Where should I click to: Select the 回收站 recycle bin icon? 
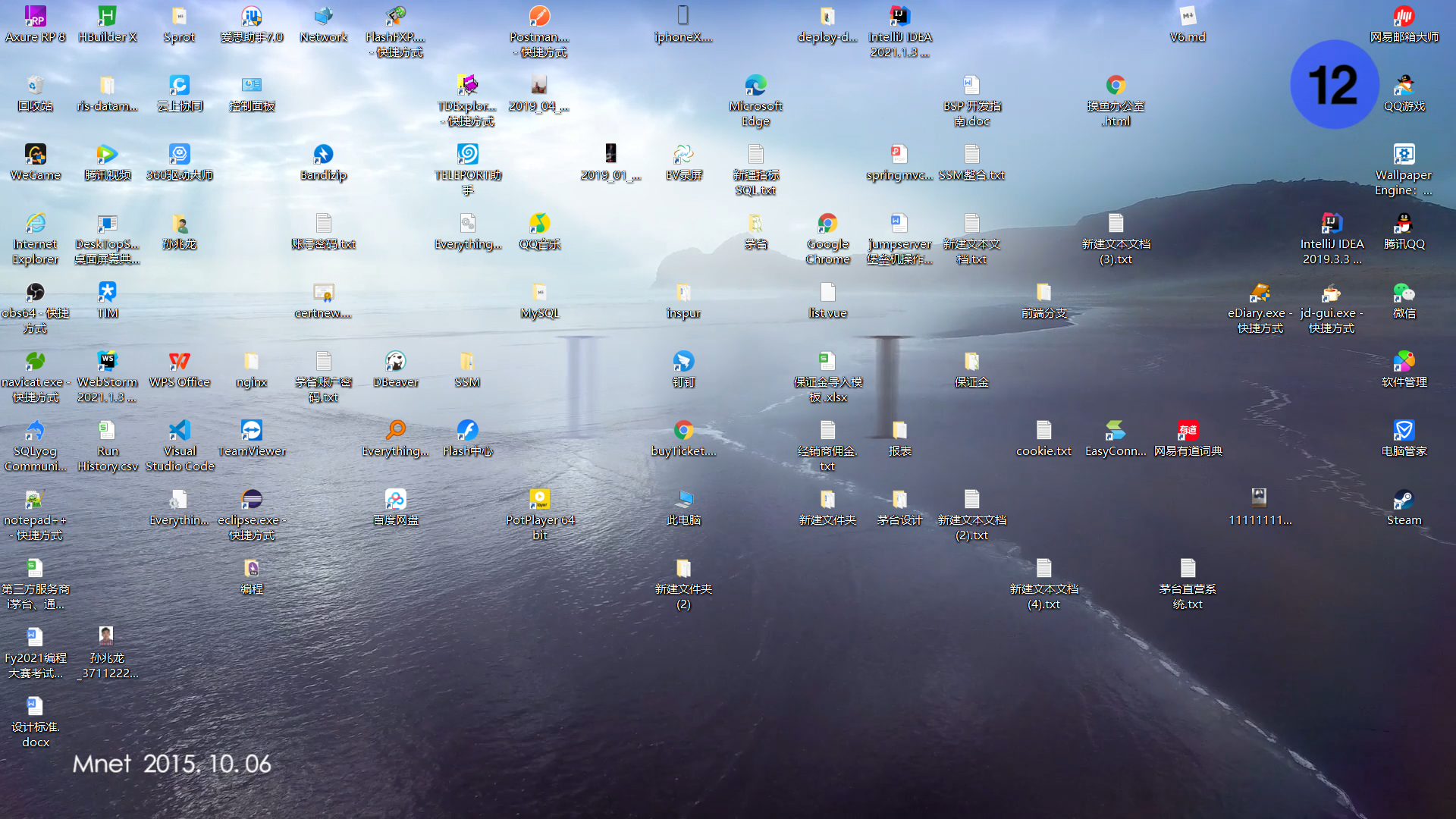[35, 94]
